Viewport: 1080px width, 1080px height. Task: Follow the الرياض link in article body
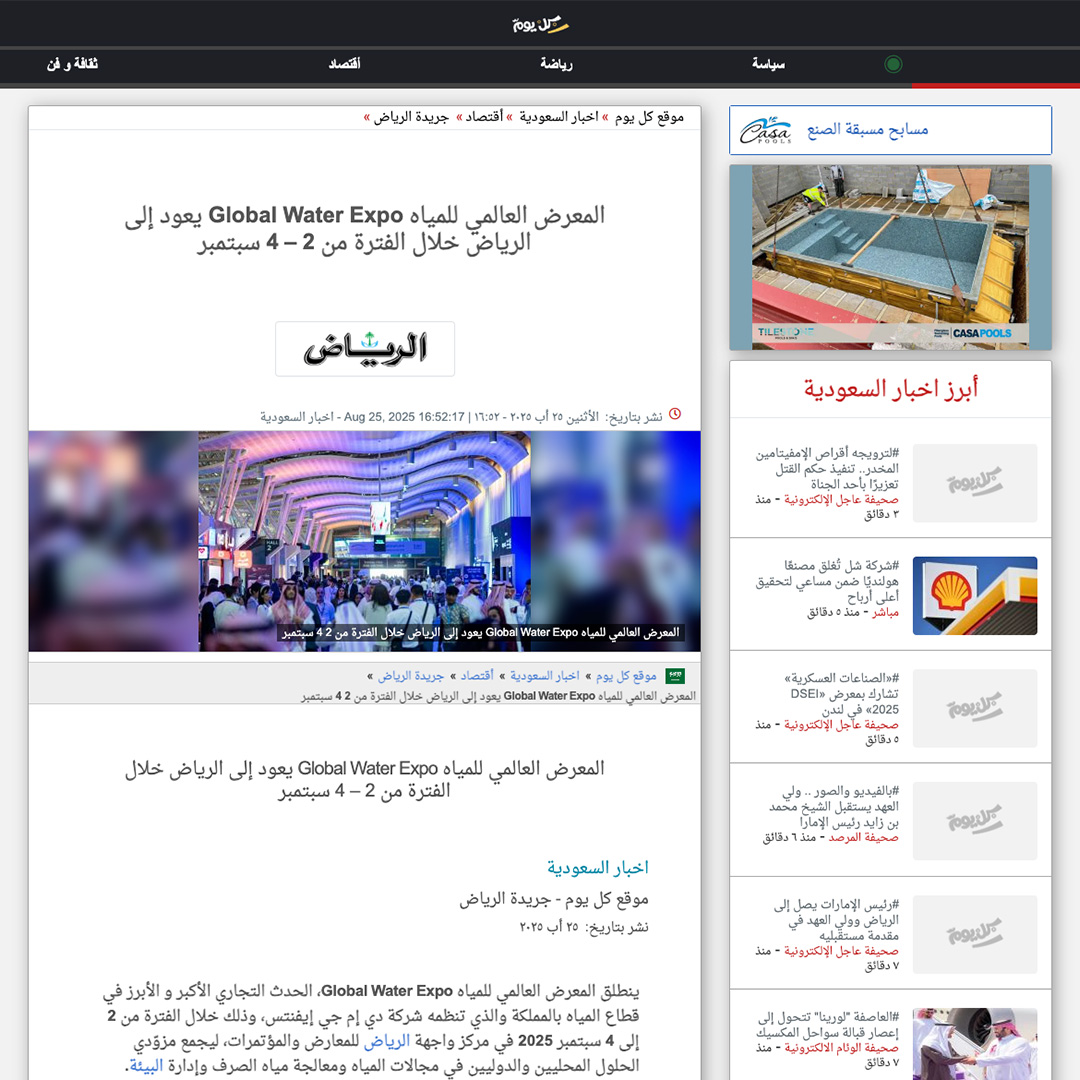[x=386, y=1041]
